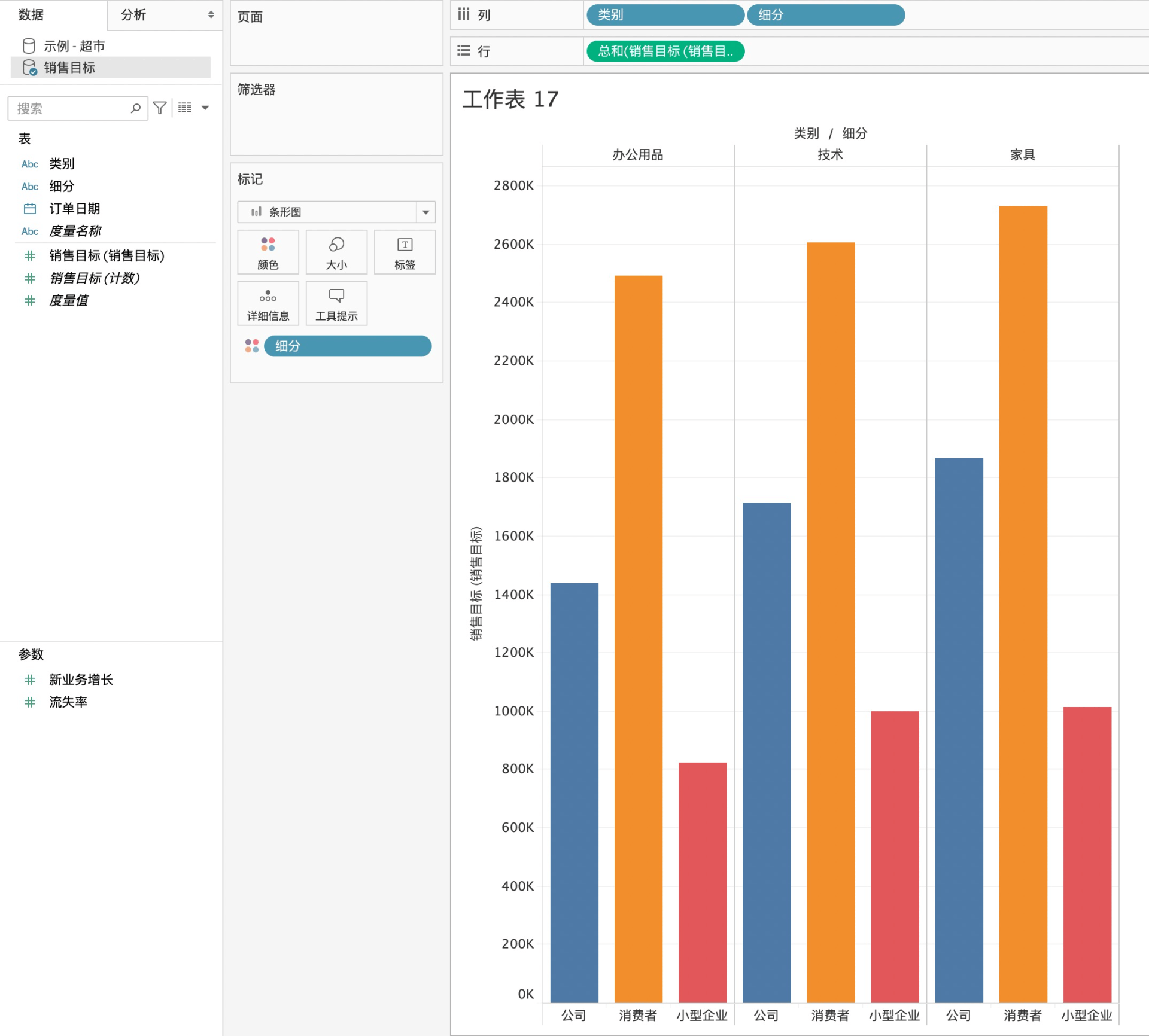The height and width of the screenshot is (1036, 1149).
Task: Click into the 搜索 field search box
Action: click(x=69, y=108)
